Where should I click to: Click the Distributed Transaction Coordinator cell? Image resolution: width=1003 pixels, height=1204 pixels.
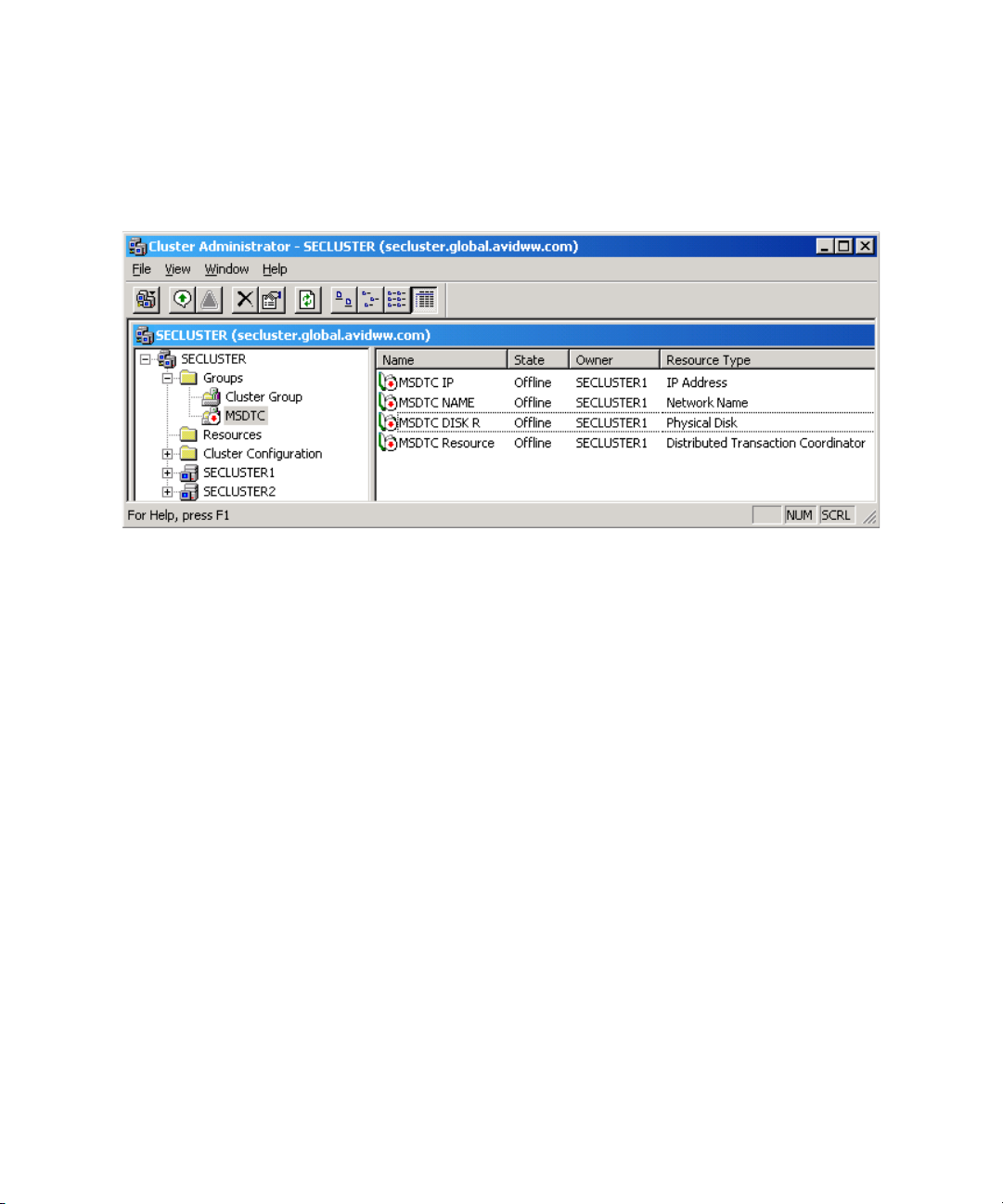coord(765,444)
